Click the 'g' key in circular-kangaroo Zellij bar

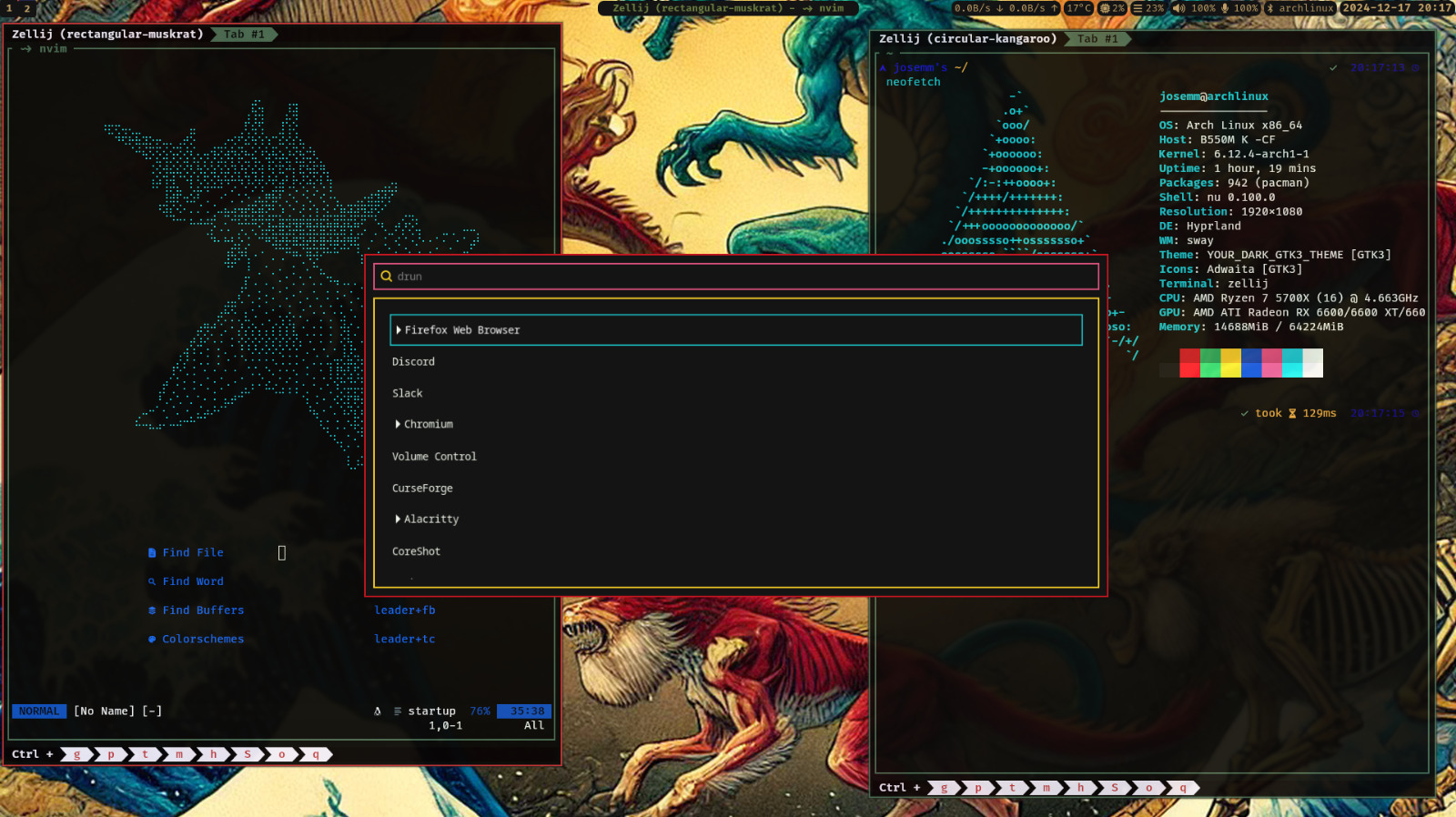click(x=945, y=788)
